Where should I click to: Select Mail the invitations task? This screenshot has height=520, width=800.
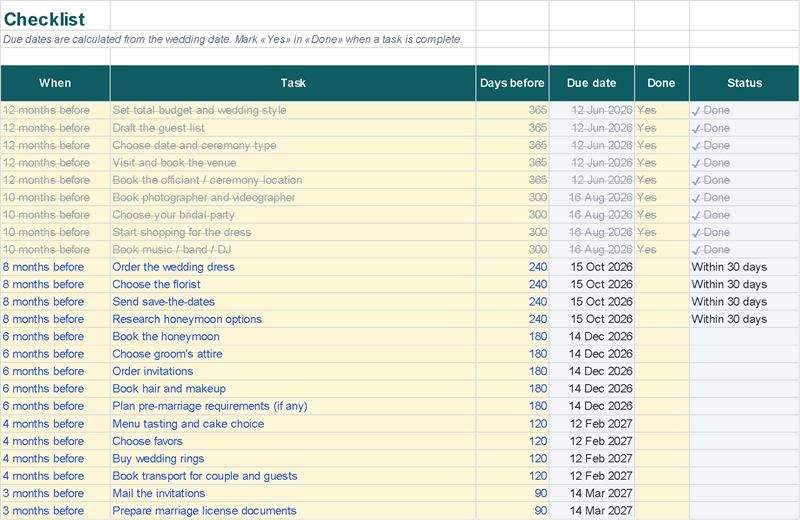(293, 493)
